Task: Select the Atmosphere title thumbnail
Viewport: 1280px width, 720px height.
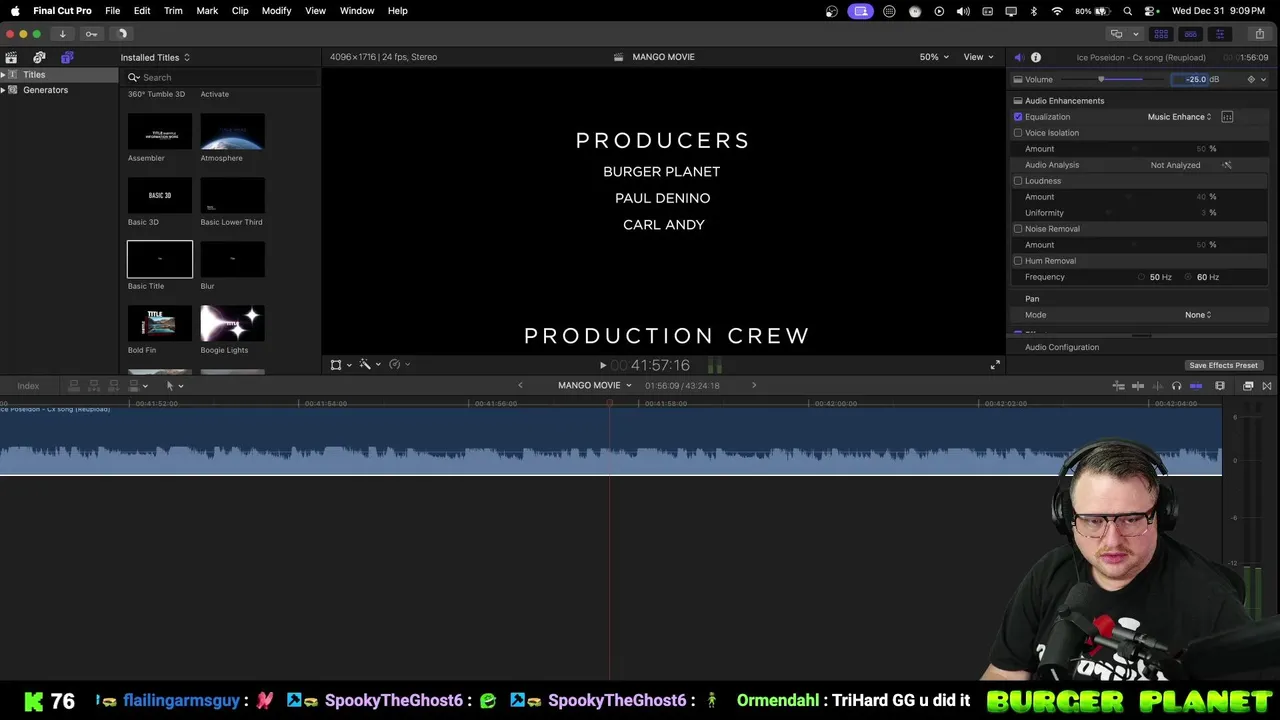Action: coord(232,131)
